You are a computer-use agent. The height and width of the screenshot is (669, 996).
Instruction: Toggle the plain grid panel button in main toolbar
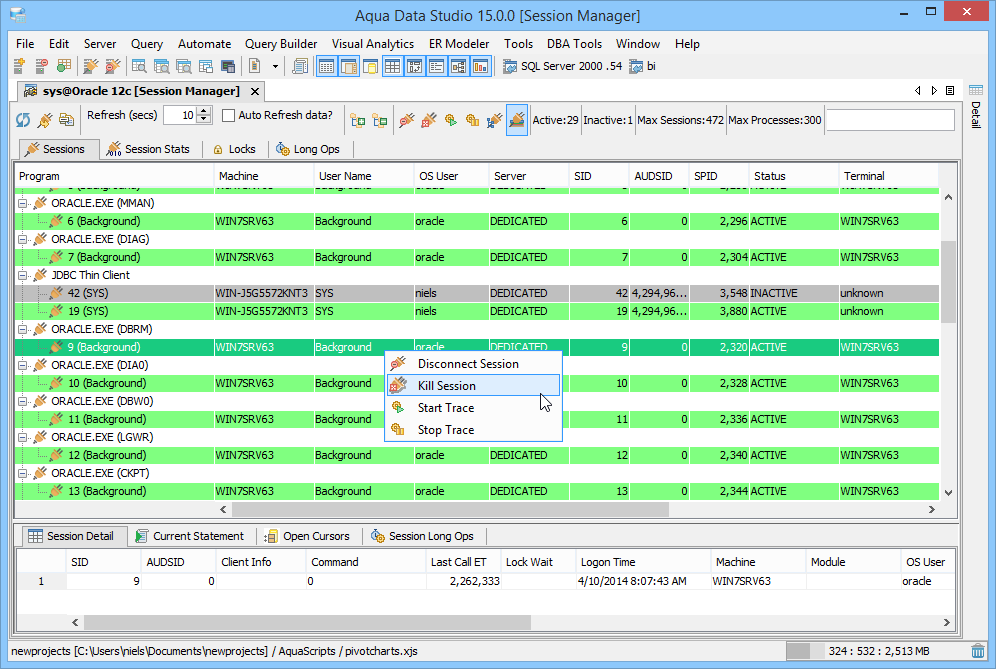pos(393,66)
